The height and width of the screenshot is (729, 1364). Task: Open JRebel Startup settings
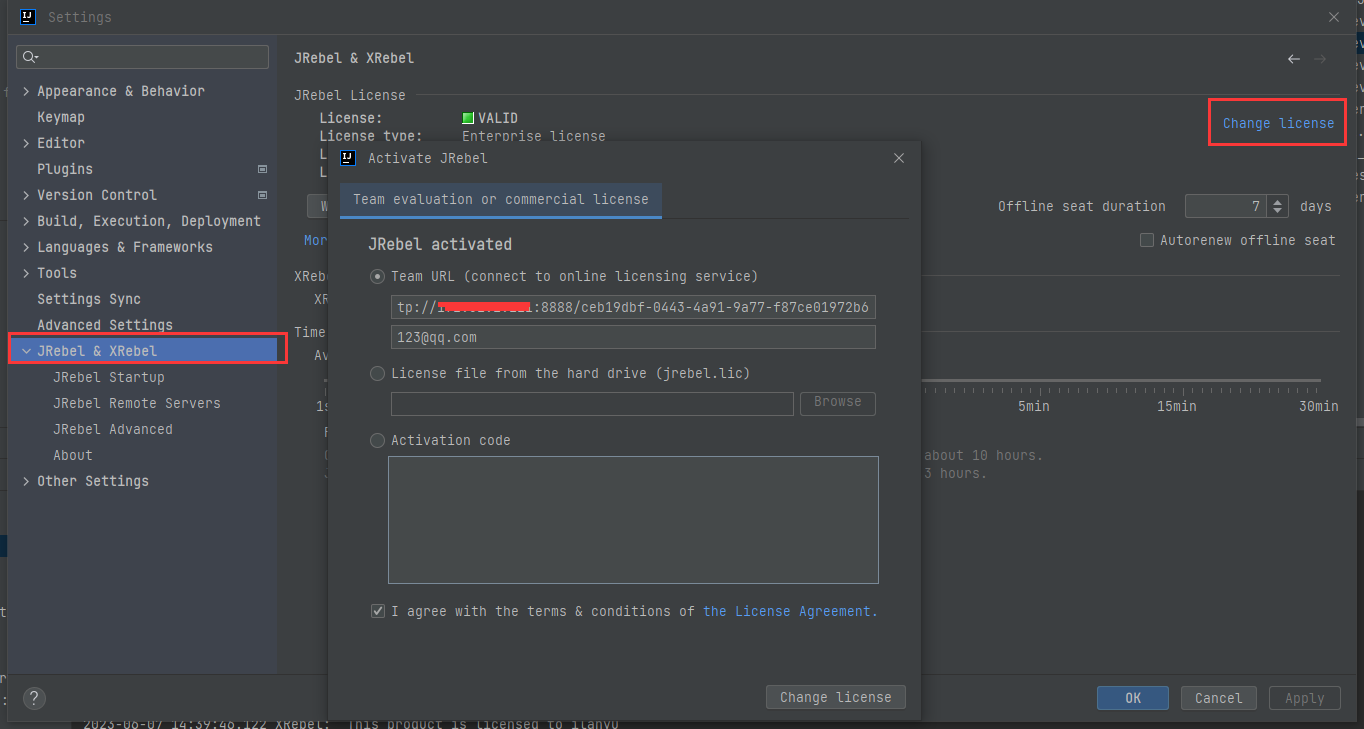point(109,377)
